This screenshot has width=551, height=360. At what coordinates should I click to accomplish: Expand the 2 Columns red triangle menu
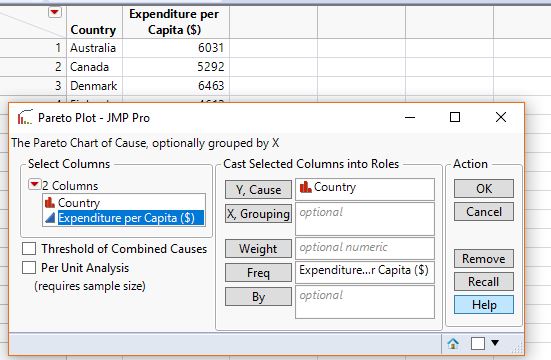34,184
